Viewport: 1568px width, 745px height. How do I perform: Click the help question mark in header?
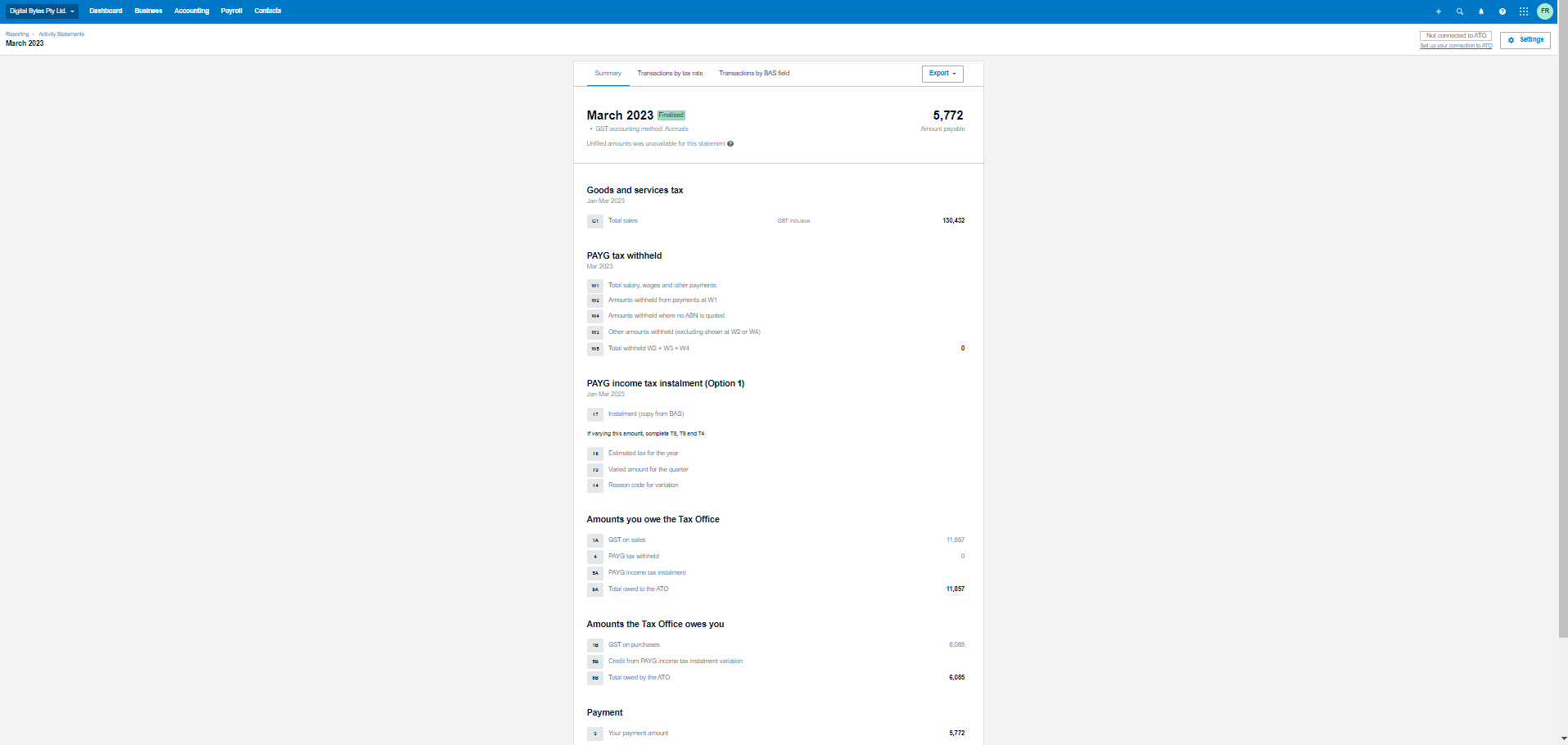[1502, 11]
